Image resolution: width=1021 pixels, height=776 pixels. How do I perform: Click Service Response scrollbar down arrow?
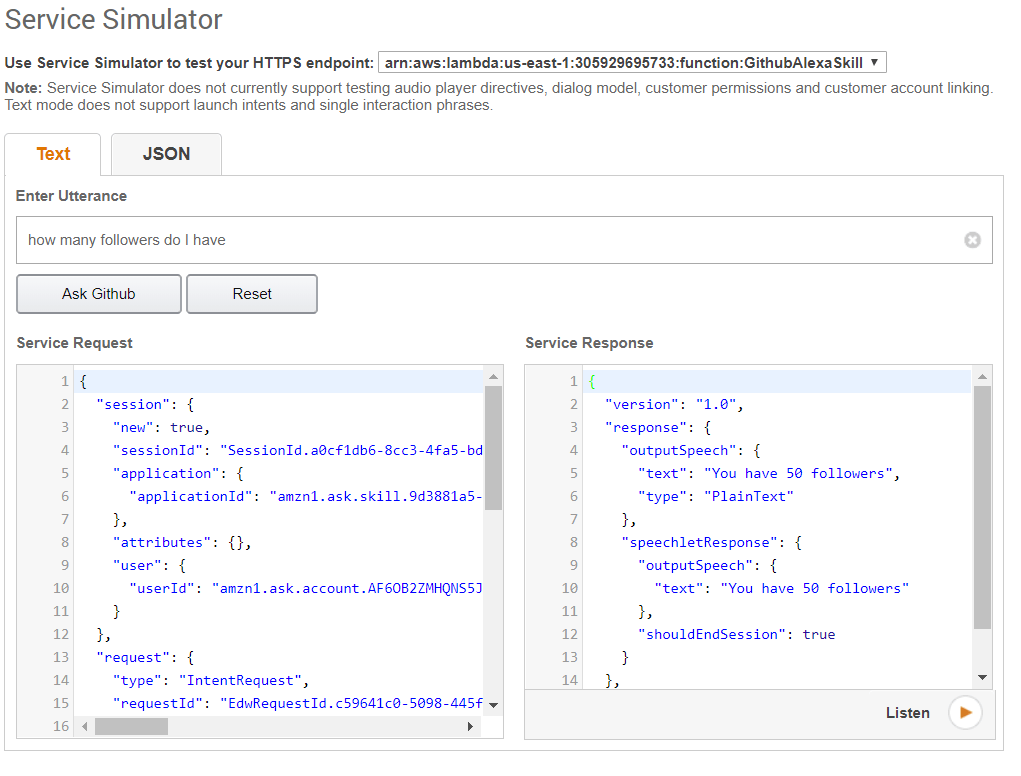[982, 677]
